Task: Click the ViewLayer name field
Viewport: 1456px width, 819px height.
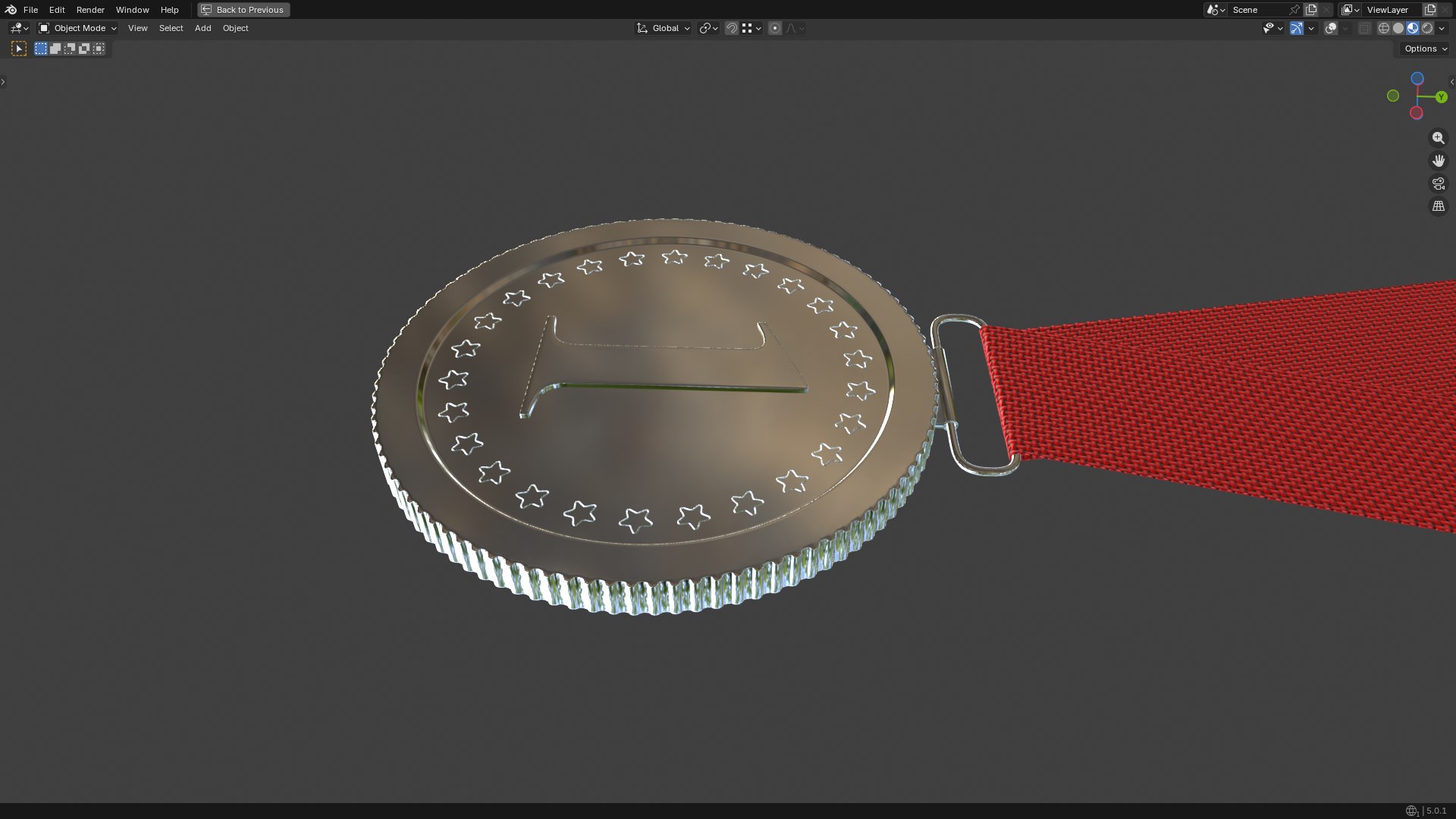Action: pos(1392,10)
